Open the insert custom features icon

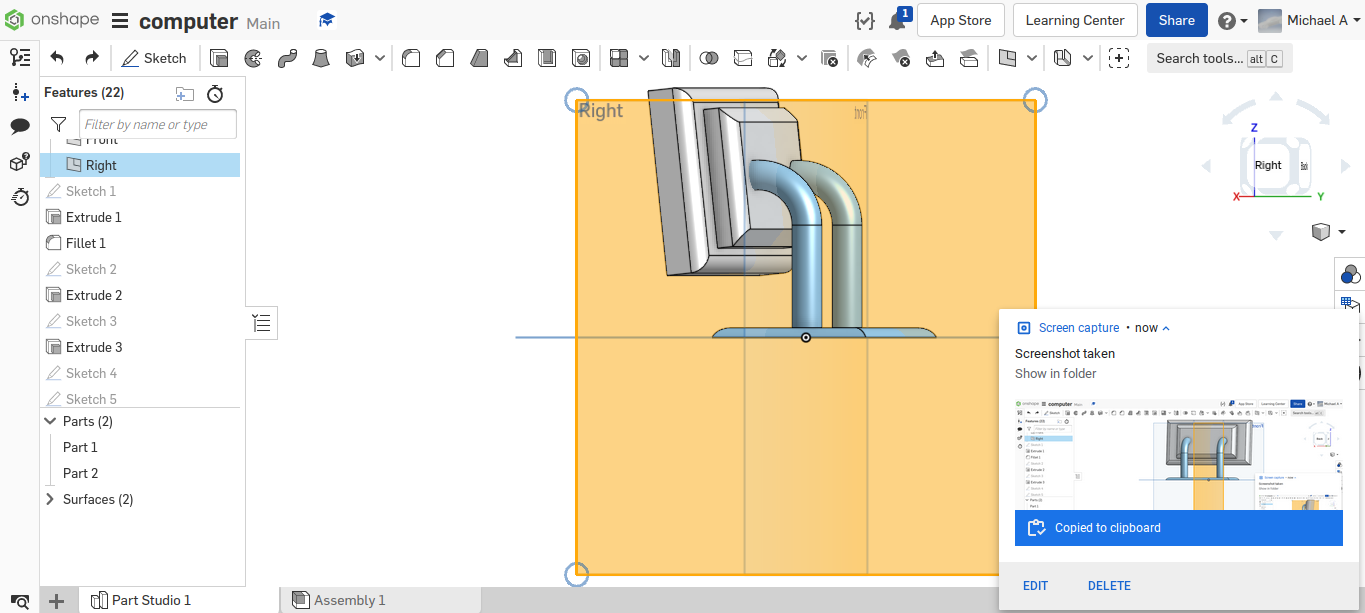click(x=1119, y=58)
